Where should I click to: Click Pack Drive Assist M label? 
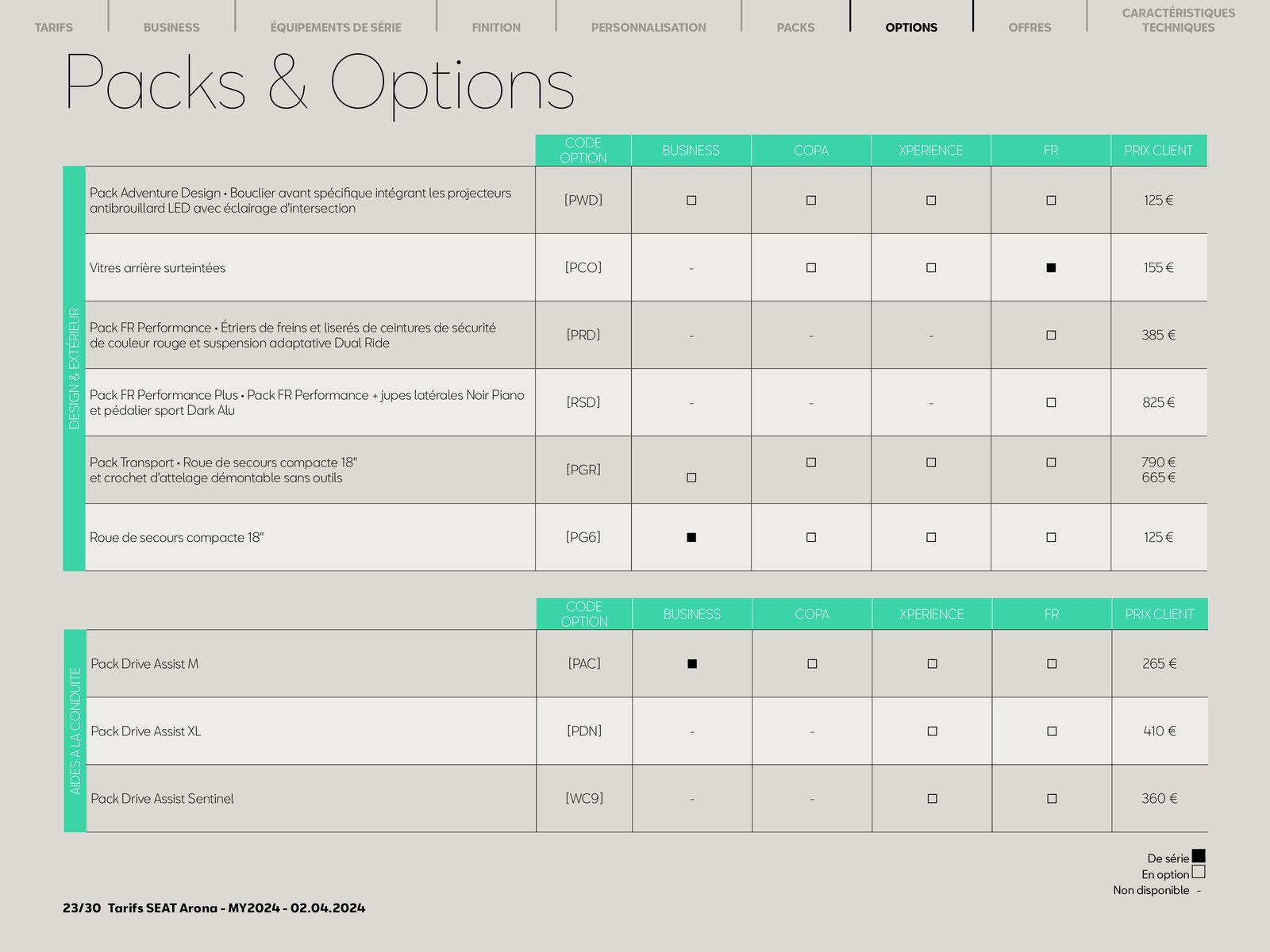(x=144, y=663)
